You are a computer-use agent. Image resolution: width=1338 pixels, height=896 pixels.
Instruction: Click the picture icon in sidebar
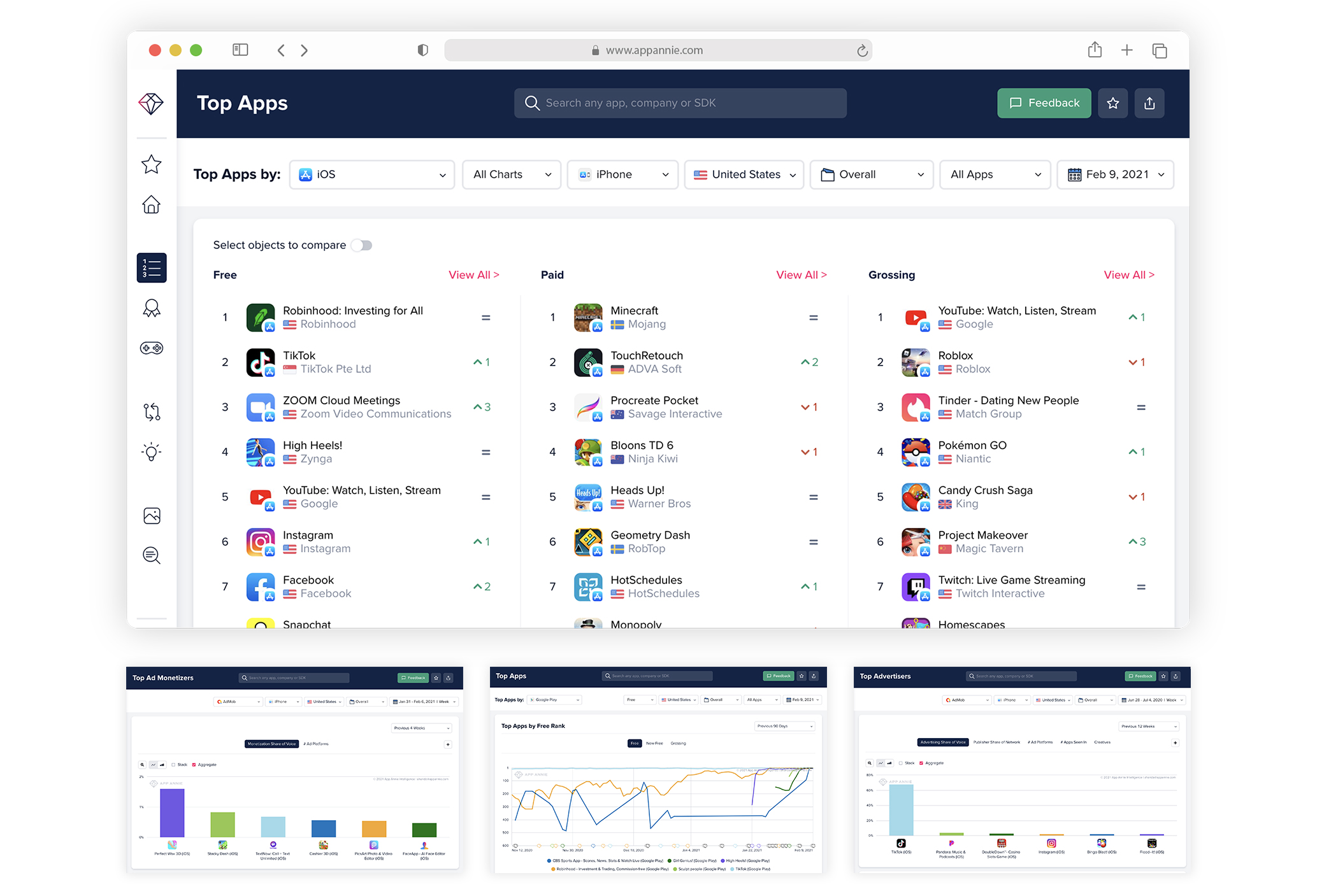click(152, 515)
